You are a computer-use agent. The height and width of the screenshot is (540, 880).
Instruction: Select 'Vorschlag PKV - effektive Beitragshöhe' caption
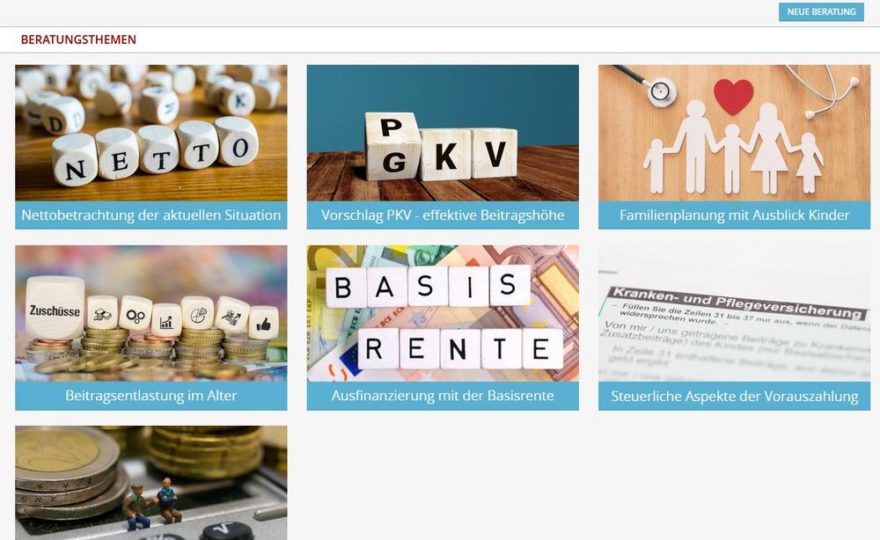click(442, 215)
